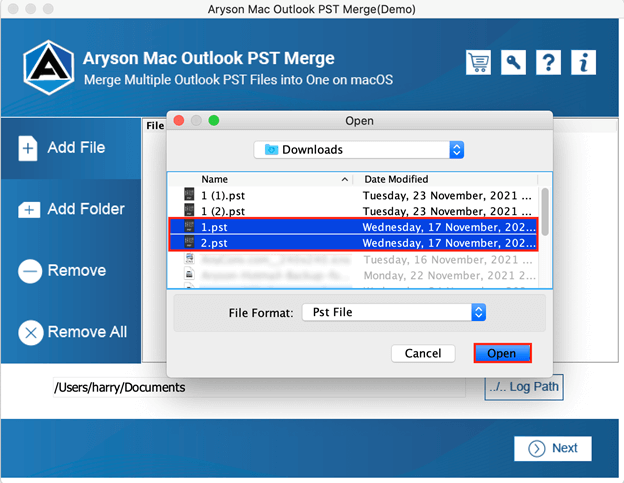Click the green zoom button on Open dialog
The height and width of the screenshot is (483, 624).
tap(214, 120)
